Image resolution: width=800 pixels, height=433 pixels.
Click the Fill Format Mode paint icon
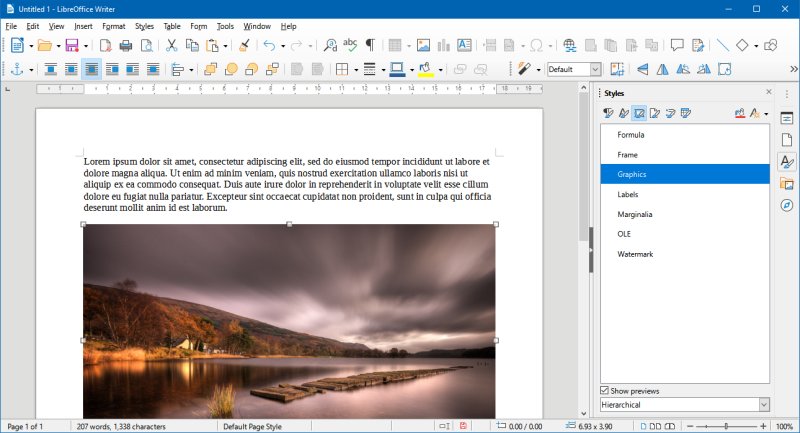(x=741, y=113)
